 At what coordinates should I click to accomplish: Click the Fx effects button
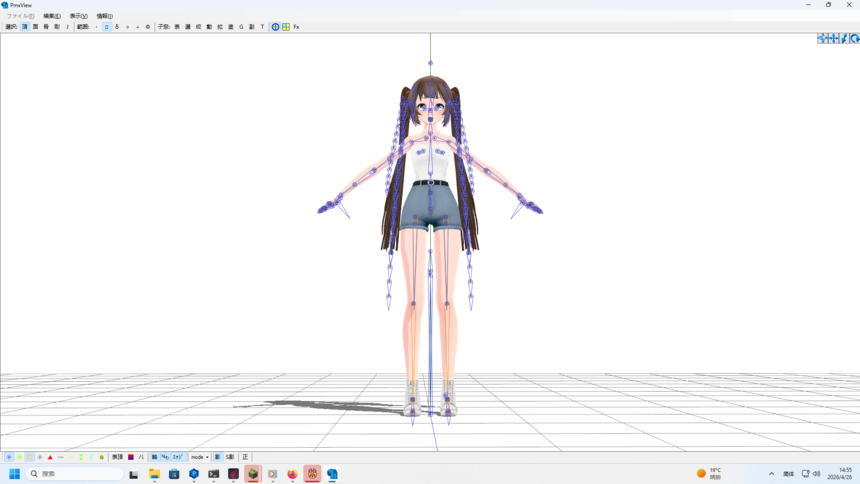tap(296, 26)
